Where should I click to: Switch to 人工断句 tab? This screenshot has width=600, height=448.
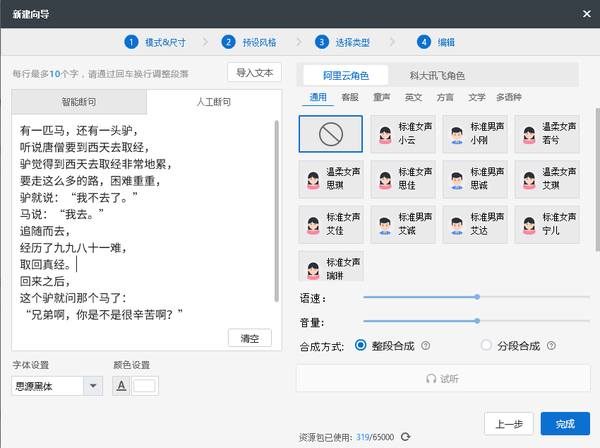(x=214, y=102)
